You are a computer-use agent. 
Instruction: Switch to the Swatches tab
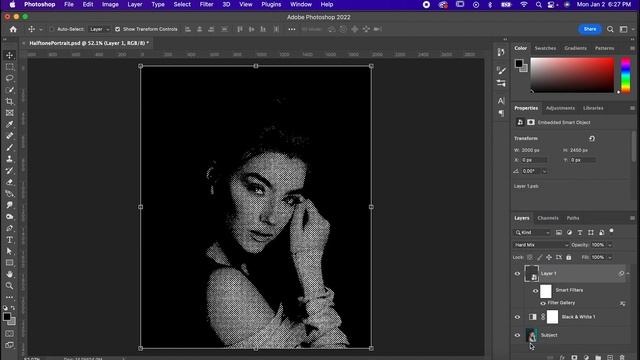545,48
